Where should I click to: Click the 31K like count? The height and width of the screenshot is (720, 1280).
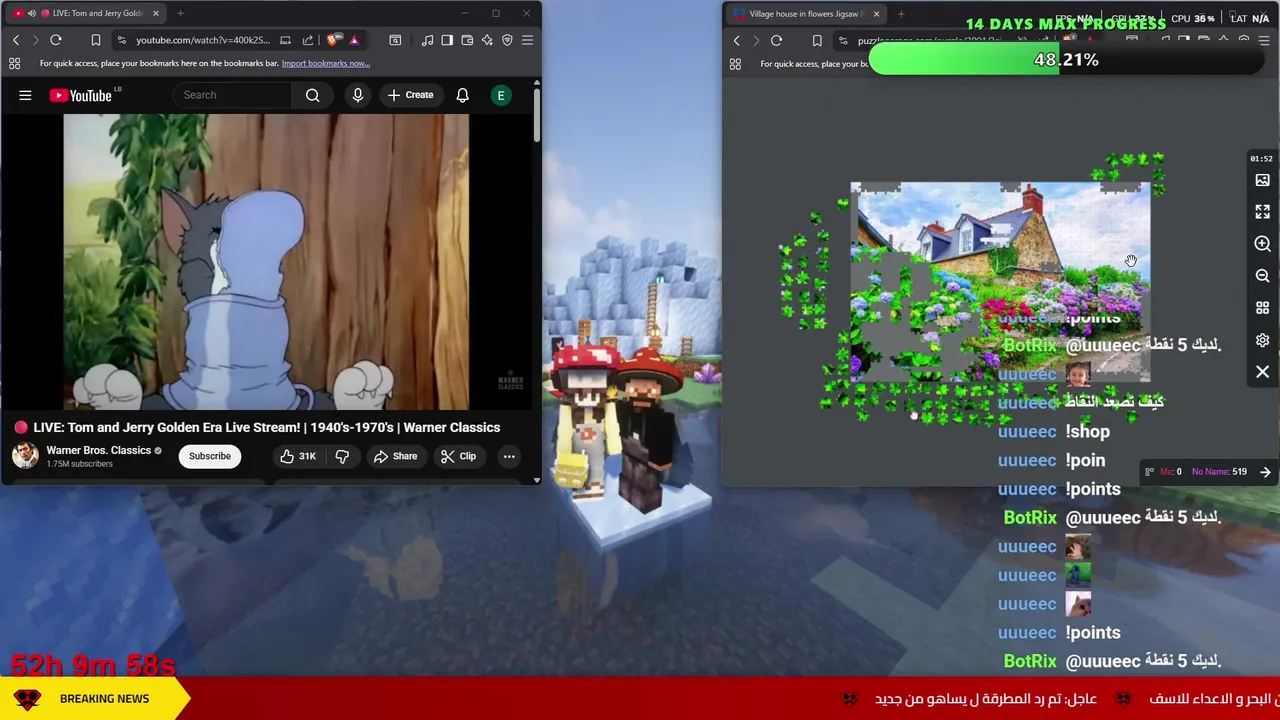(x=307, y=456)
